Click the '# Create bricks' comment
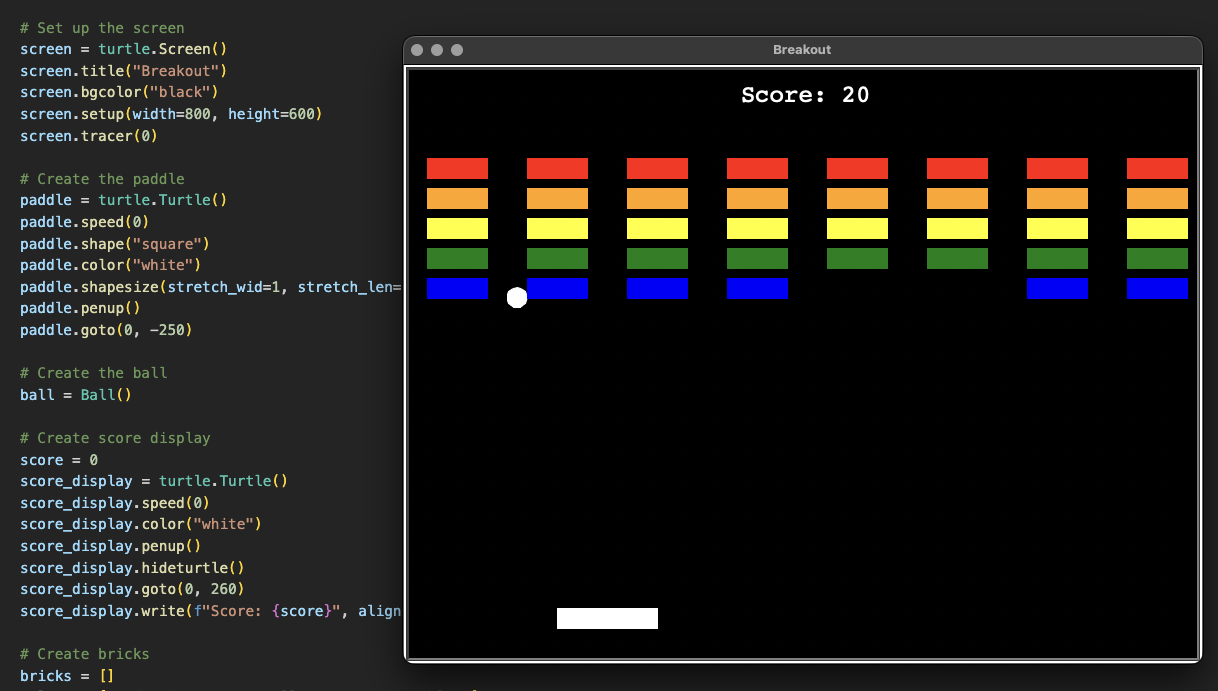The image size is (1218, 691). pyautogui.click(x=85, y=654)
